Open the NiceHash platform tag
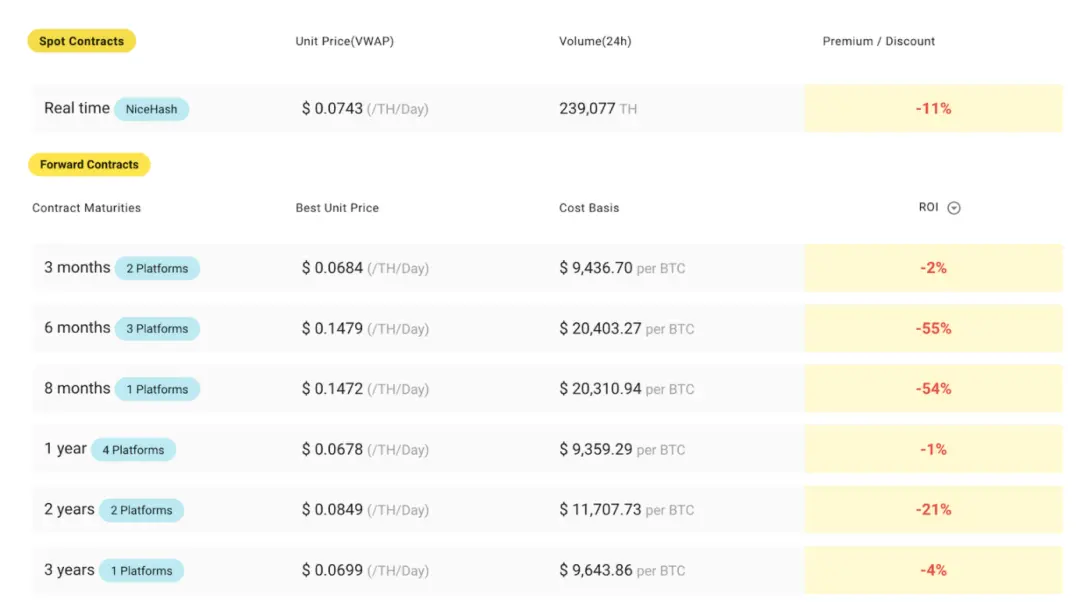 (x=151, y=109)
